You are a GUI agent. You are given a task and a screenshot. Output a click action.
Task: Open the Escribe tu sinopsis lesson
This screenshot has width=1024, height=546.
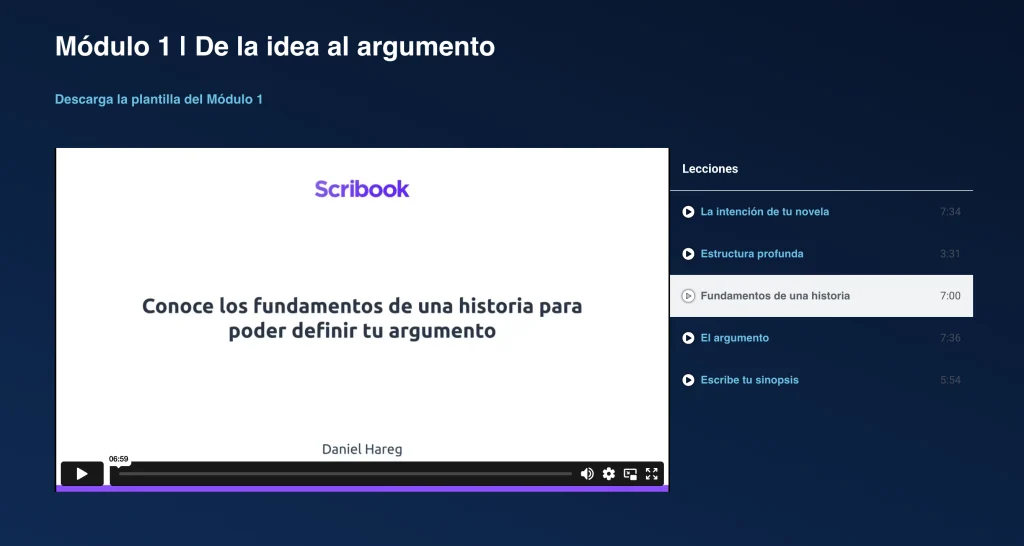coord(749,380)
